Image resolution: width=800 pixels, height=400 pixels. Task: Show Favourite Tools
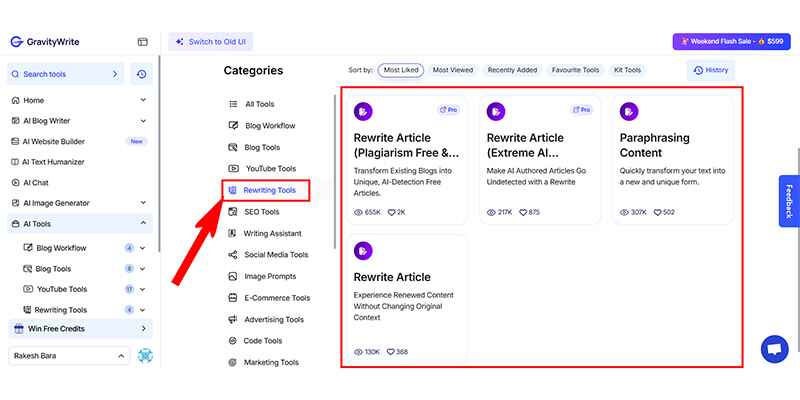pyautogui.click(x=576, y=70)
